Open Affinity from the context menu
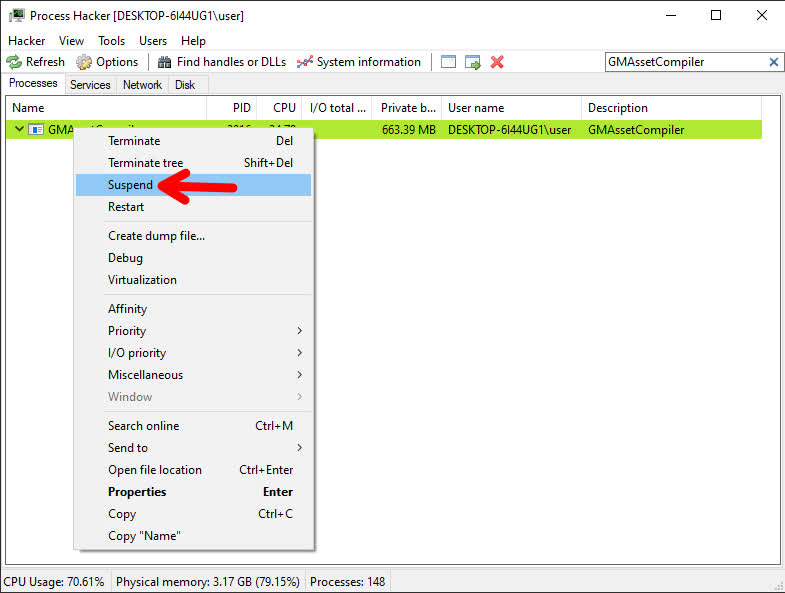 [193, 309]
